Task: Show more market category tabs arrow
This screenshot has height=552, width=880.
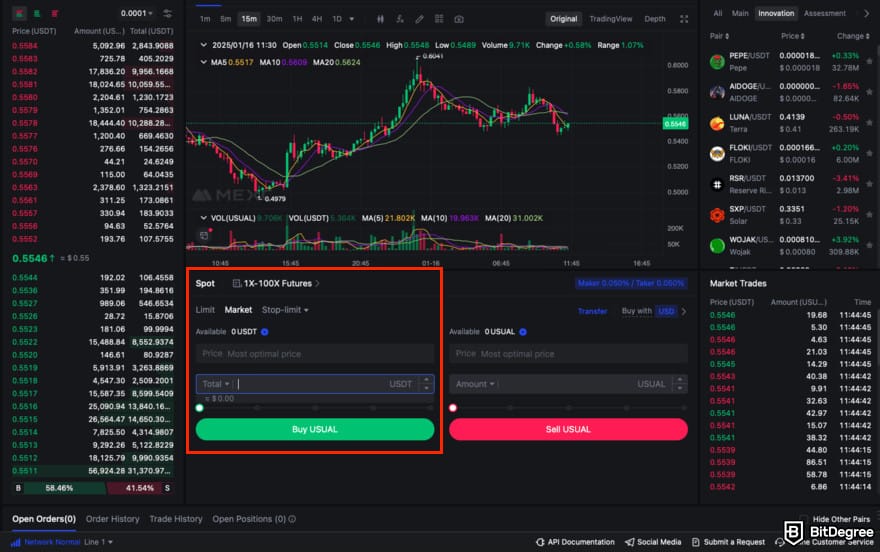Action: [867, 13]
